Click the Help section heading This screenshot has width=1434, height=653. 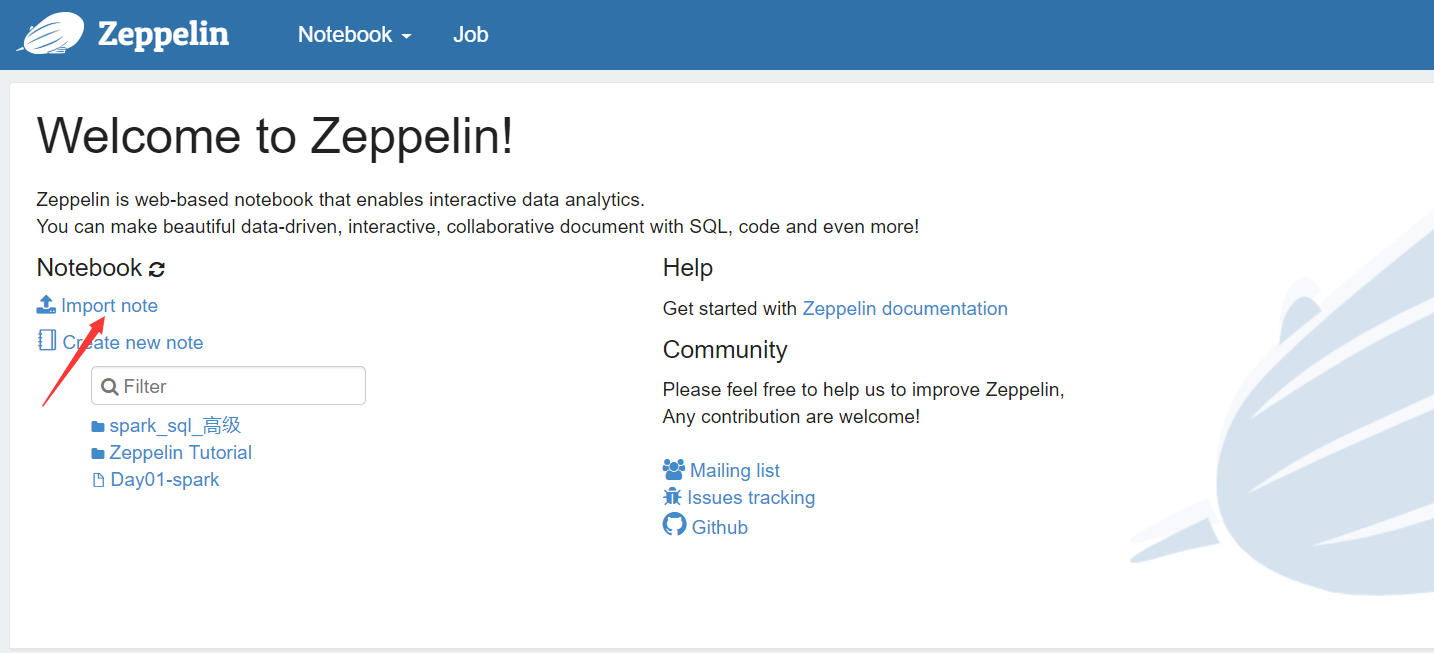[688, 268]
